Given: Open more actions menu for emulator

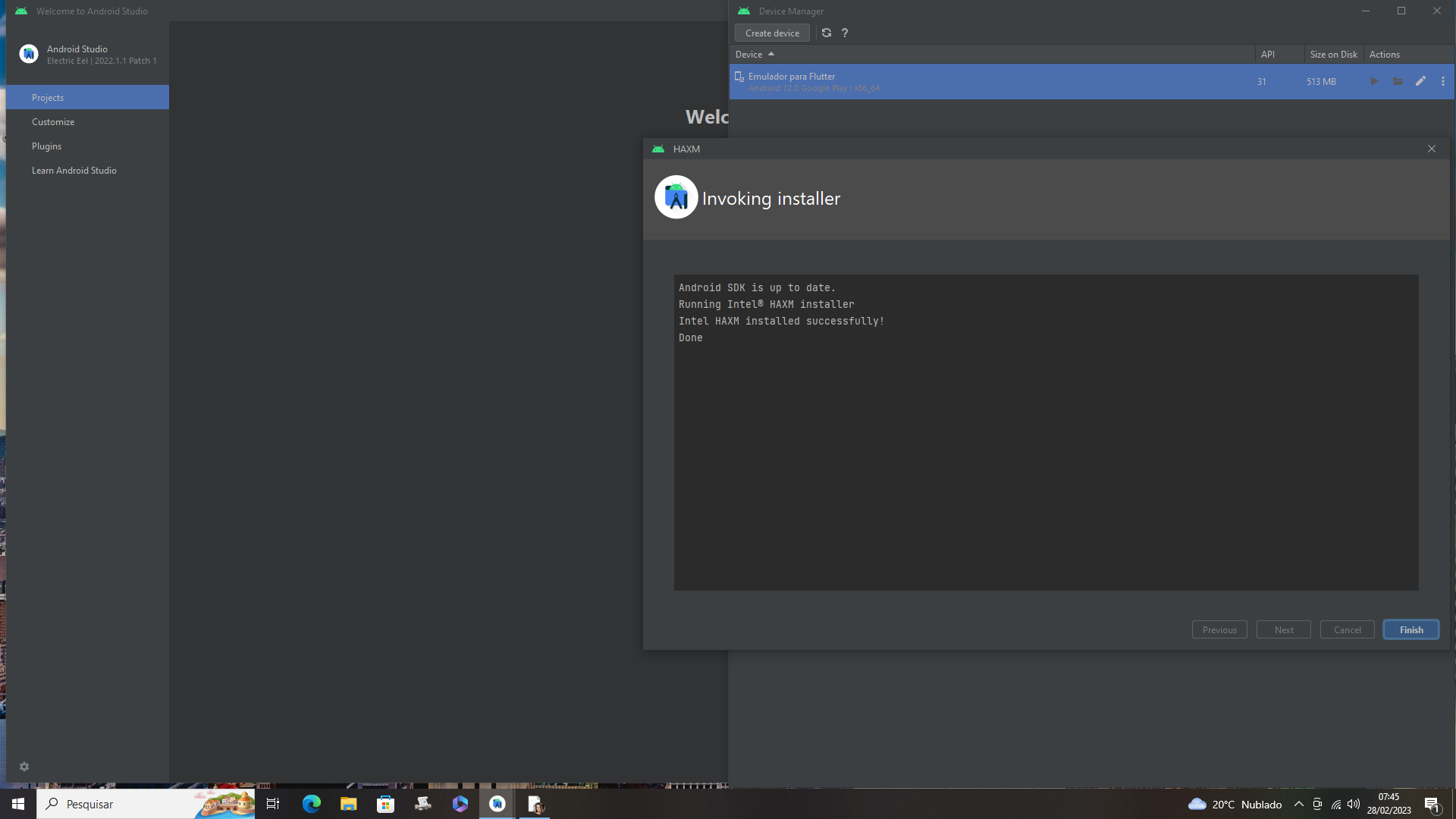Looking at the screenshot, I should pos(1443,81).
